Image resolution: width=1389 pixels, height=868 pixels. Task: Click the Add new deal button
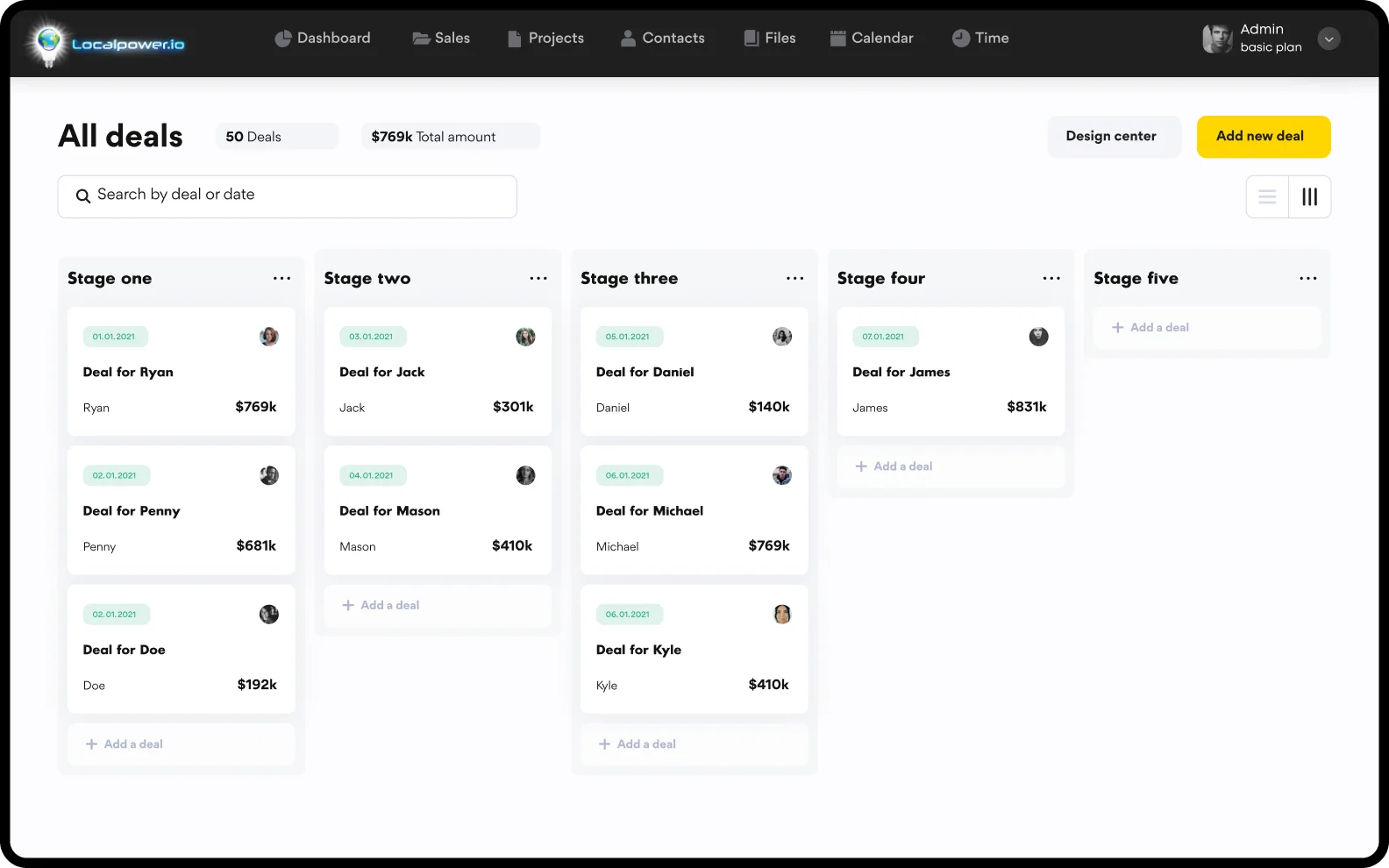coord(1263,137)
